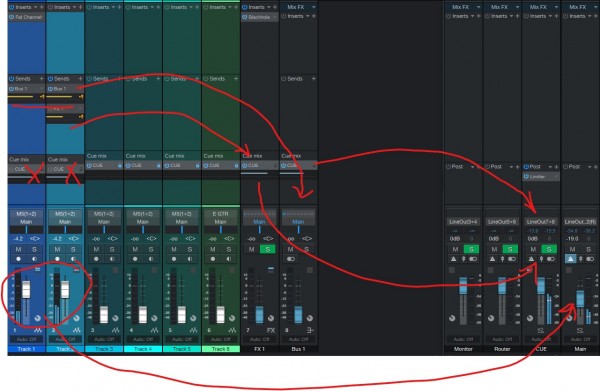This screenshot has width=600, height=391.
Task: Add a send on Bus 1 with plus
Action: tap(314, 79)
